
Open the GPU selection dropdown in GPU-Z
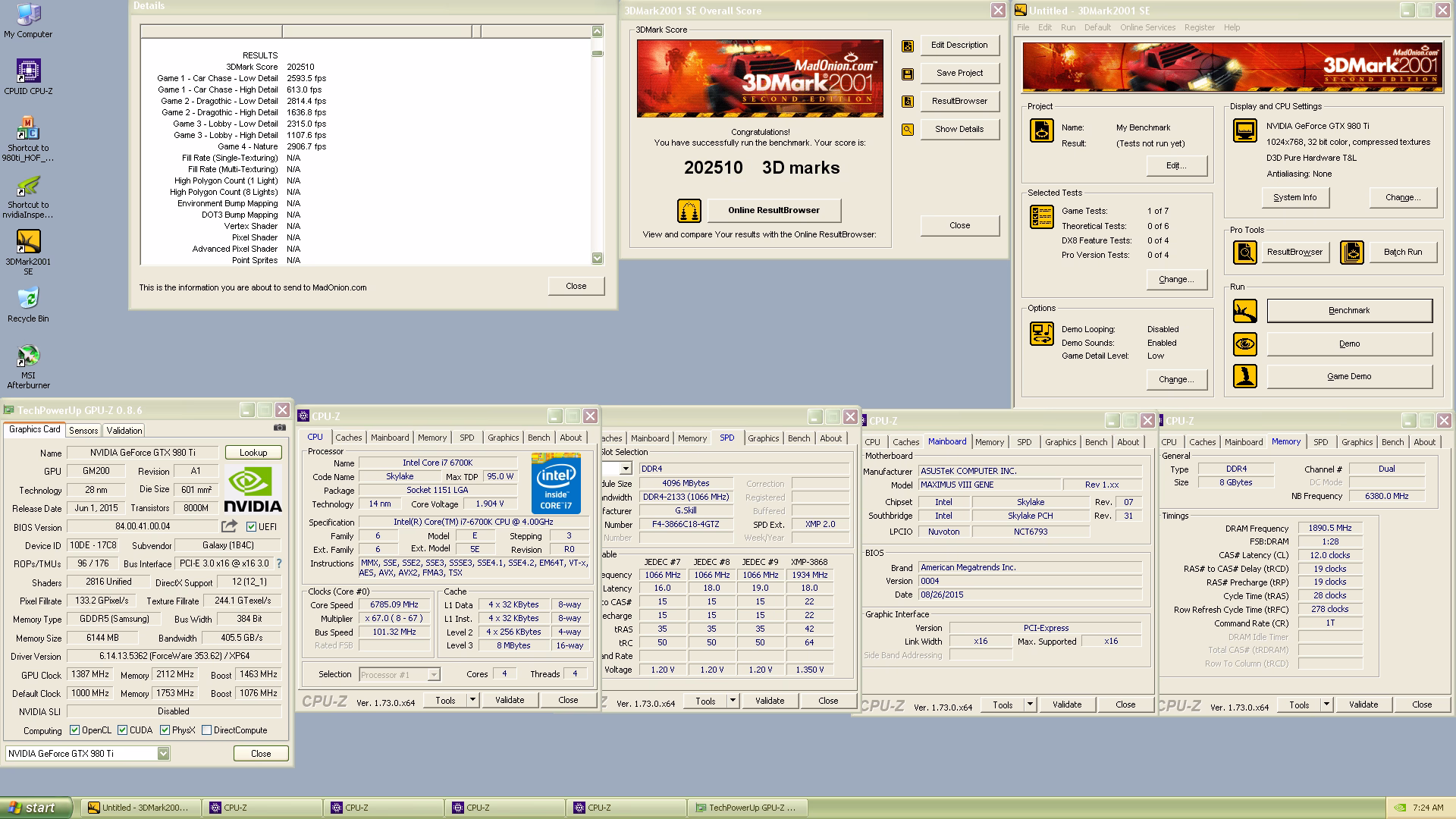(163, 754)
